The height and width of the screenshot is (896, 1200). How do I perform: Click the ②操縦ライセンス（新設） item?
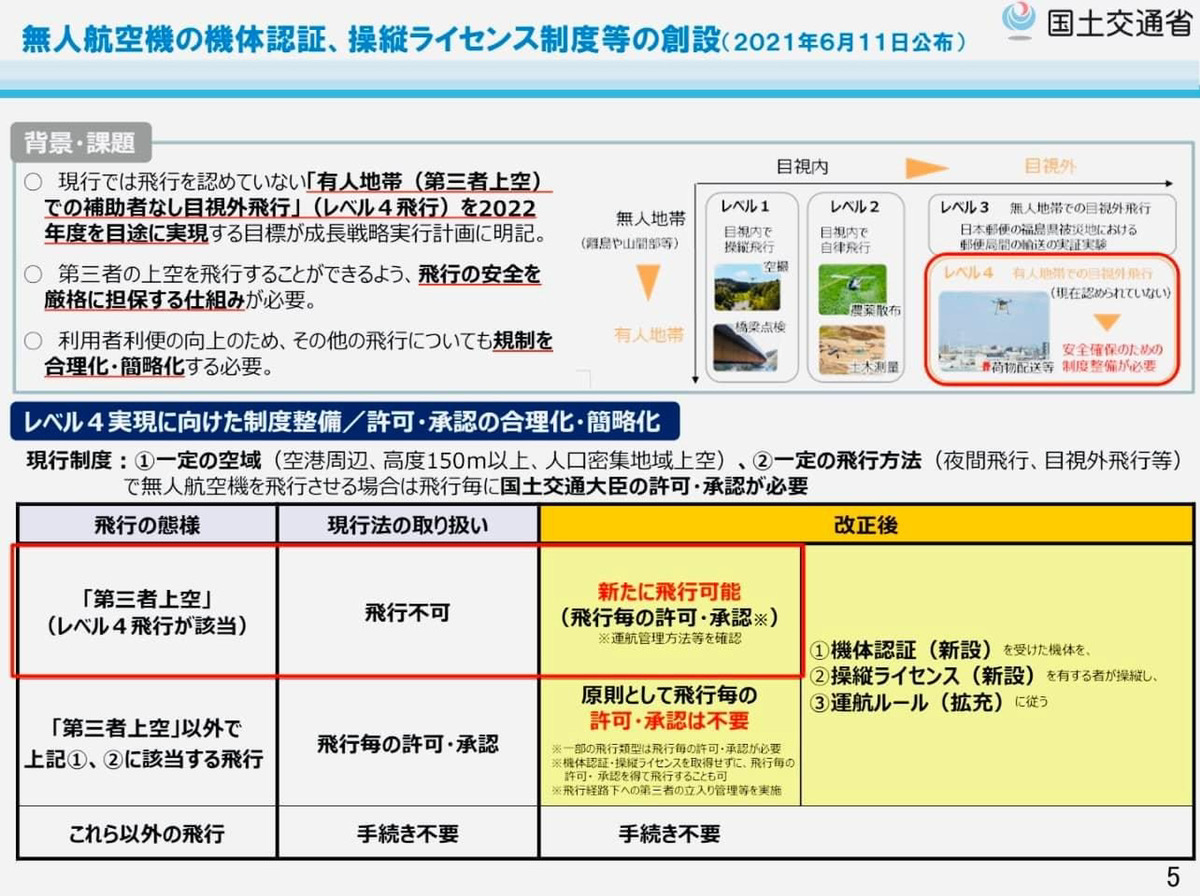tap(925, 675)
